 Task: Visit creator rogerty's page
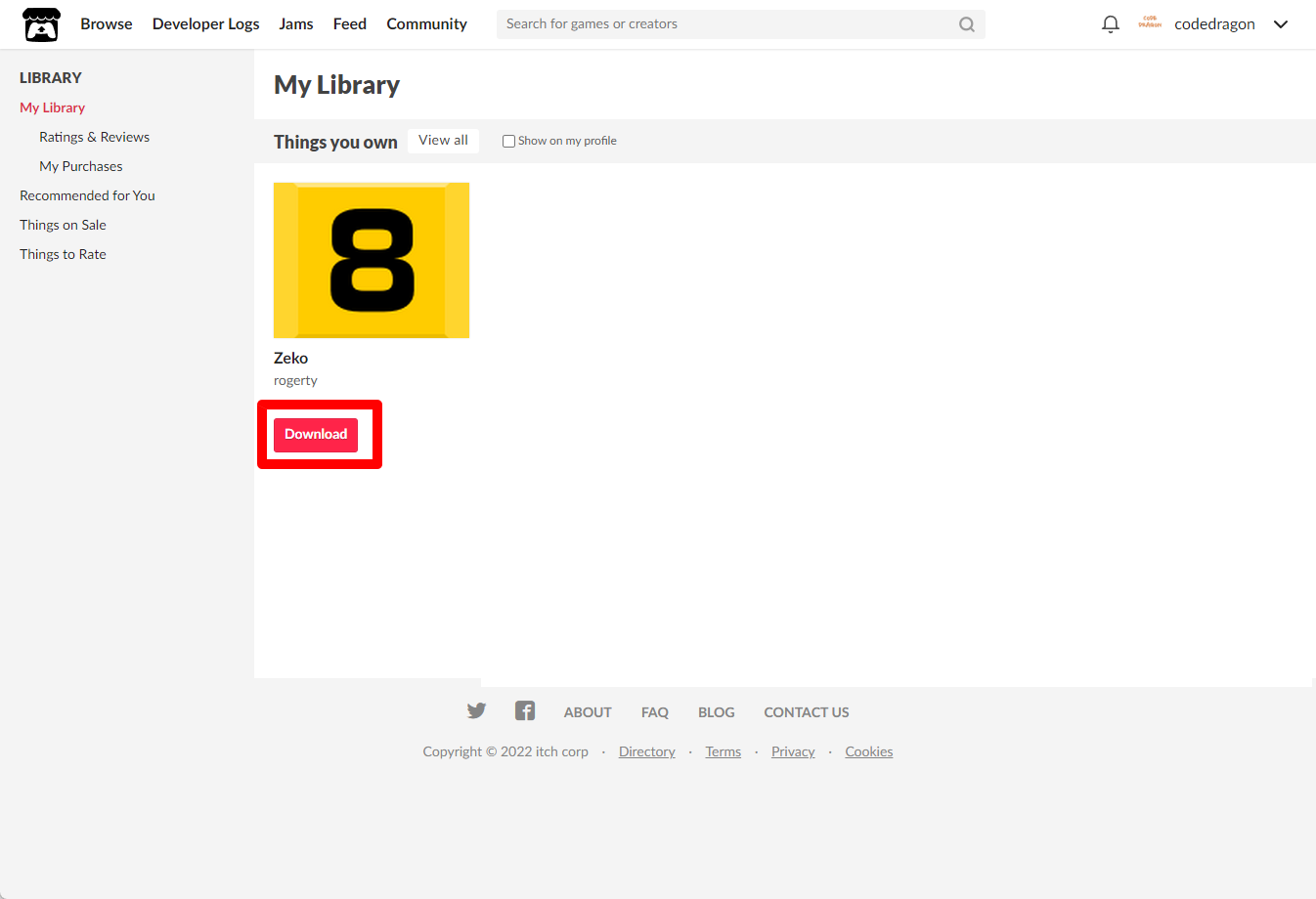(296, 381)
